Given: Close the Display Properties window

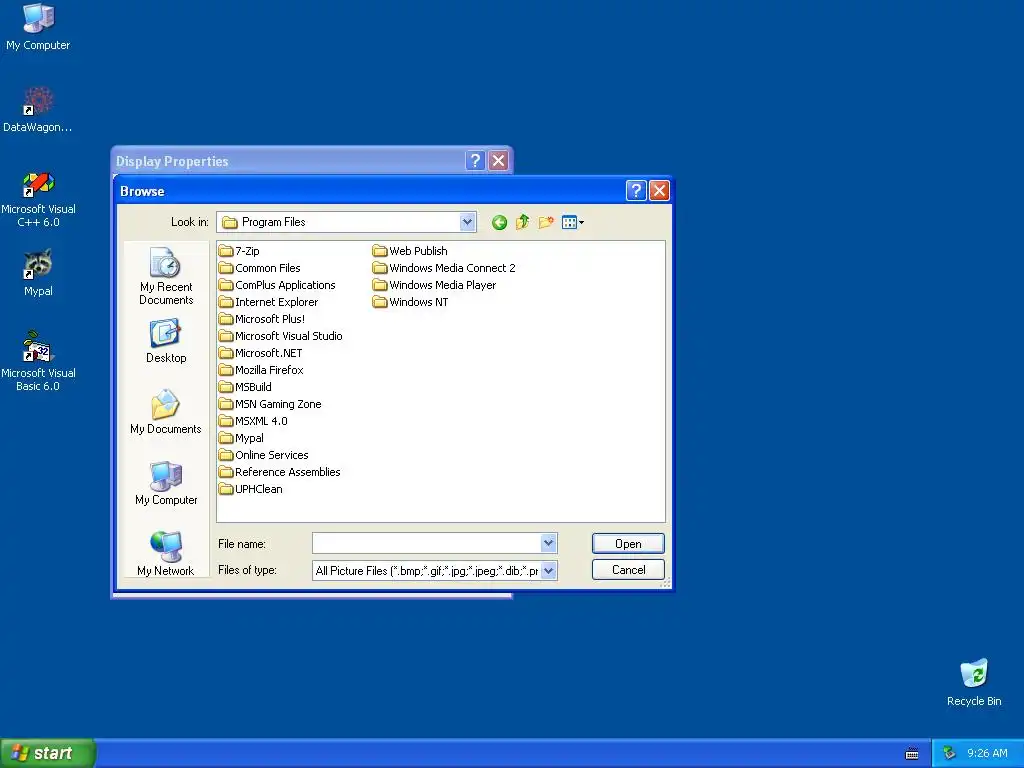Looking at the screenshot, I should pyautogui.click(x=499, y=161).
